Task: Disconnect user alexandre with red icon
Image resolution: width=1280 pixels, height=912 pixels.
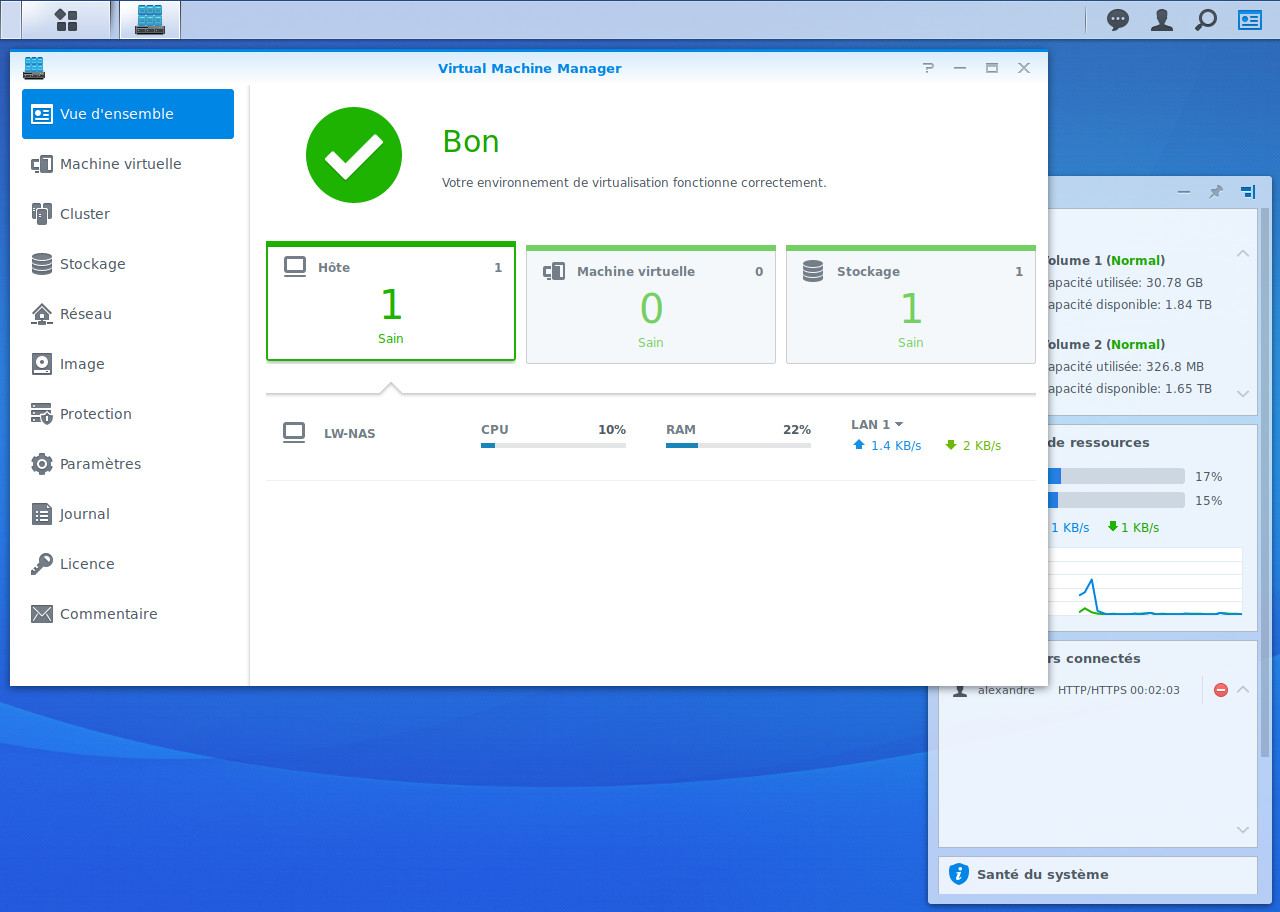Action: [1220, 690]
